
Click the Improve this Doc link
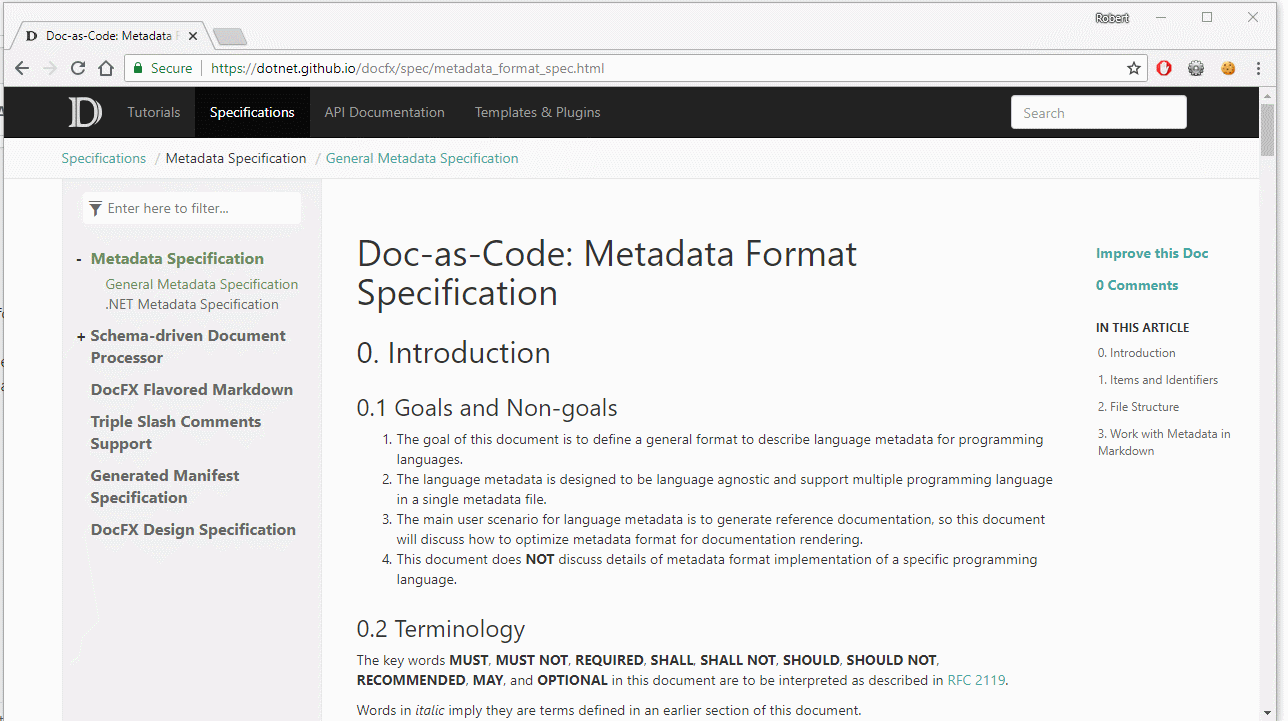(1151, 253)
